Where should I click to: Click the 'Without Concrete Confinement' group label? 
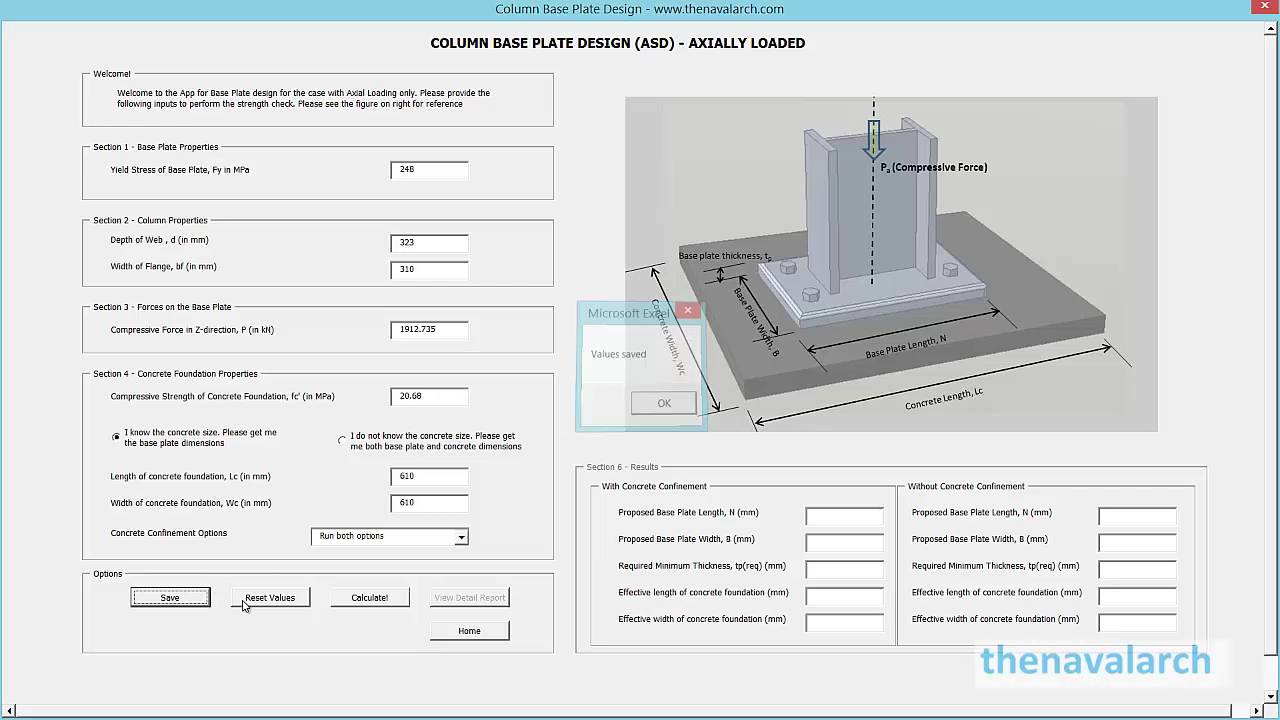point(966,486)
